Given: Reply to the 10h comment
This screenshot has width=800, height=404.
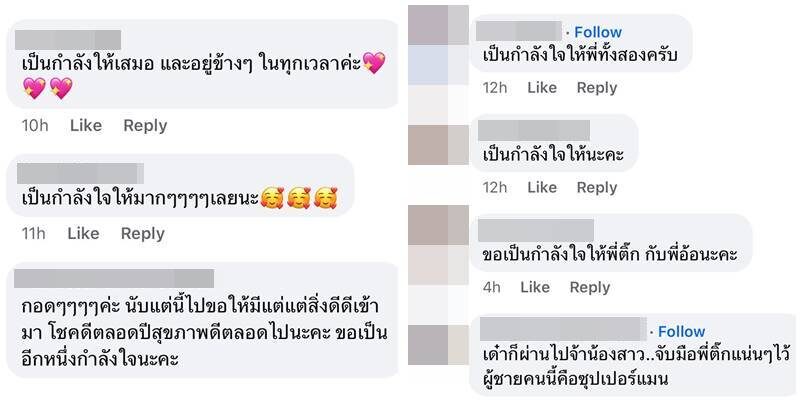Looking at the screenshot, I should pyautogui.click(x=145, y=126).
